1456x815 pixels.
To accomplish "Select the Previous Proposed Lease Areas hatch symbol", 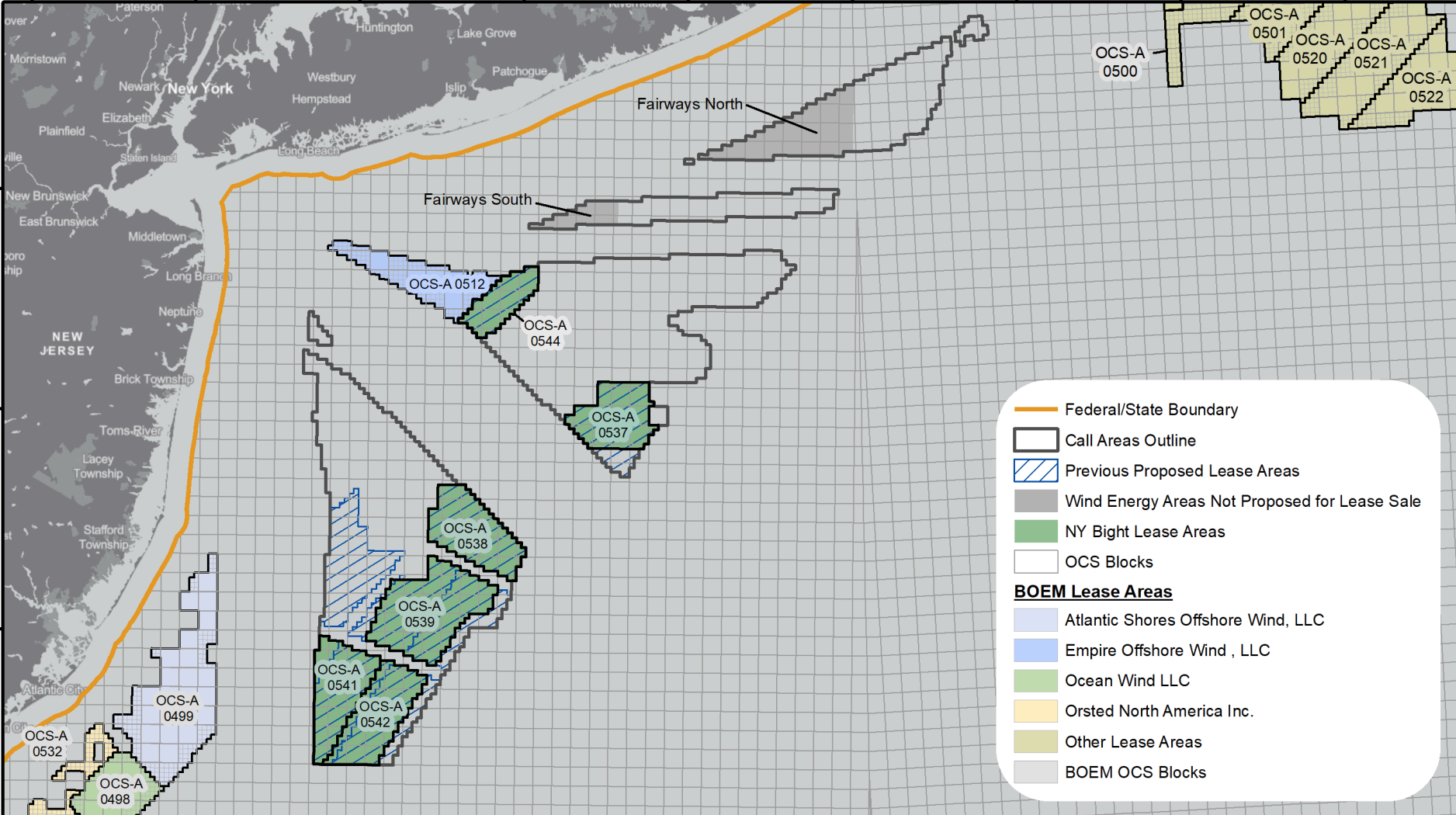I will click(x=1035, y=470).
